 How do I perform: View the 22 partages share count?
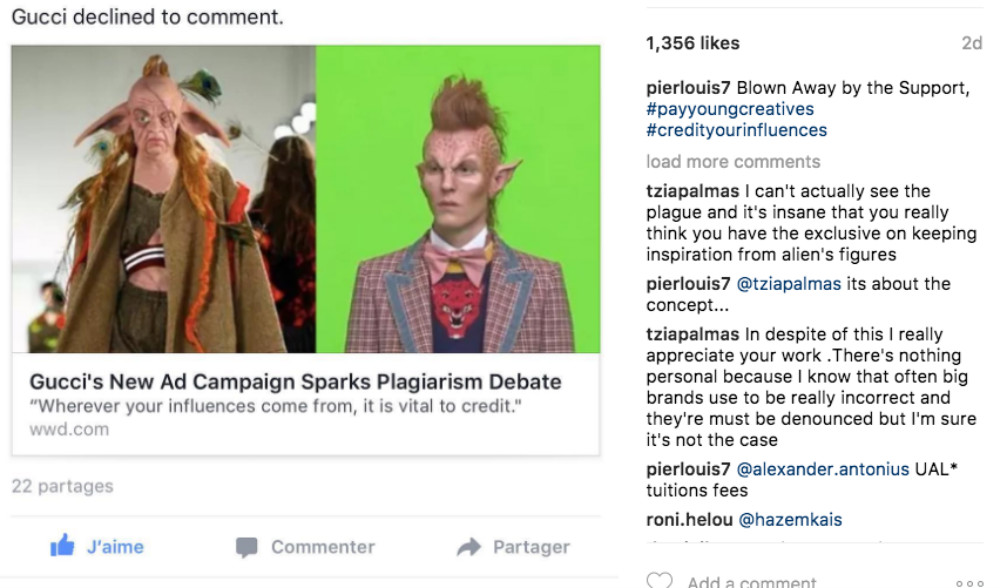(62, 486)
